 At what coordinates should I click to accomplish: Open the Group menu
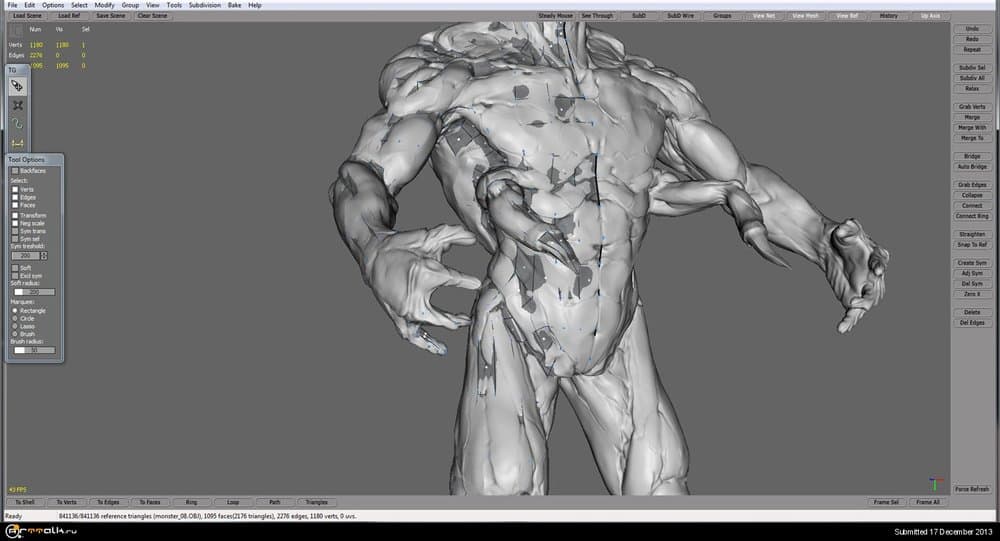[130, 5]
